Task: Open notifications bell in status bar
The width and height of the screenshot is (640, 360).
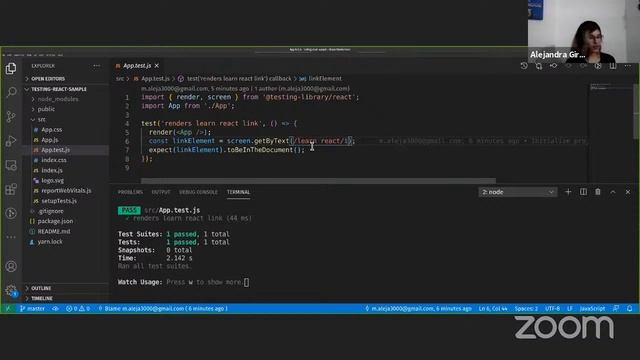Action: point(630,309)
